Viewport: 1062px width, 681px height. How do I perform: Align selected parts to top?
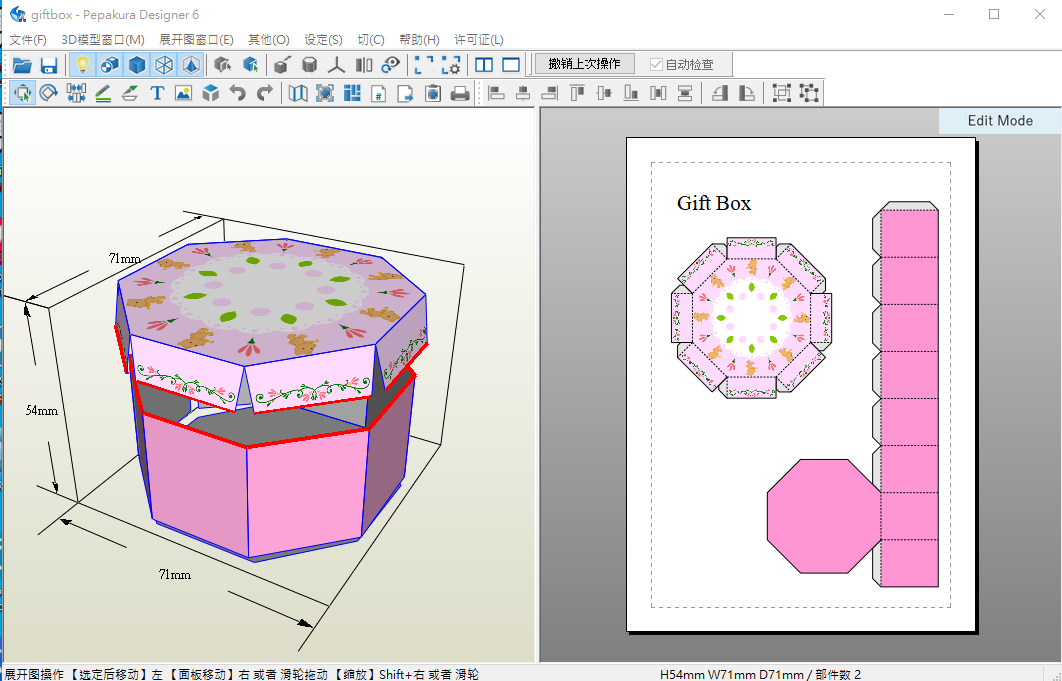[x=577, y=93]
